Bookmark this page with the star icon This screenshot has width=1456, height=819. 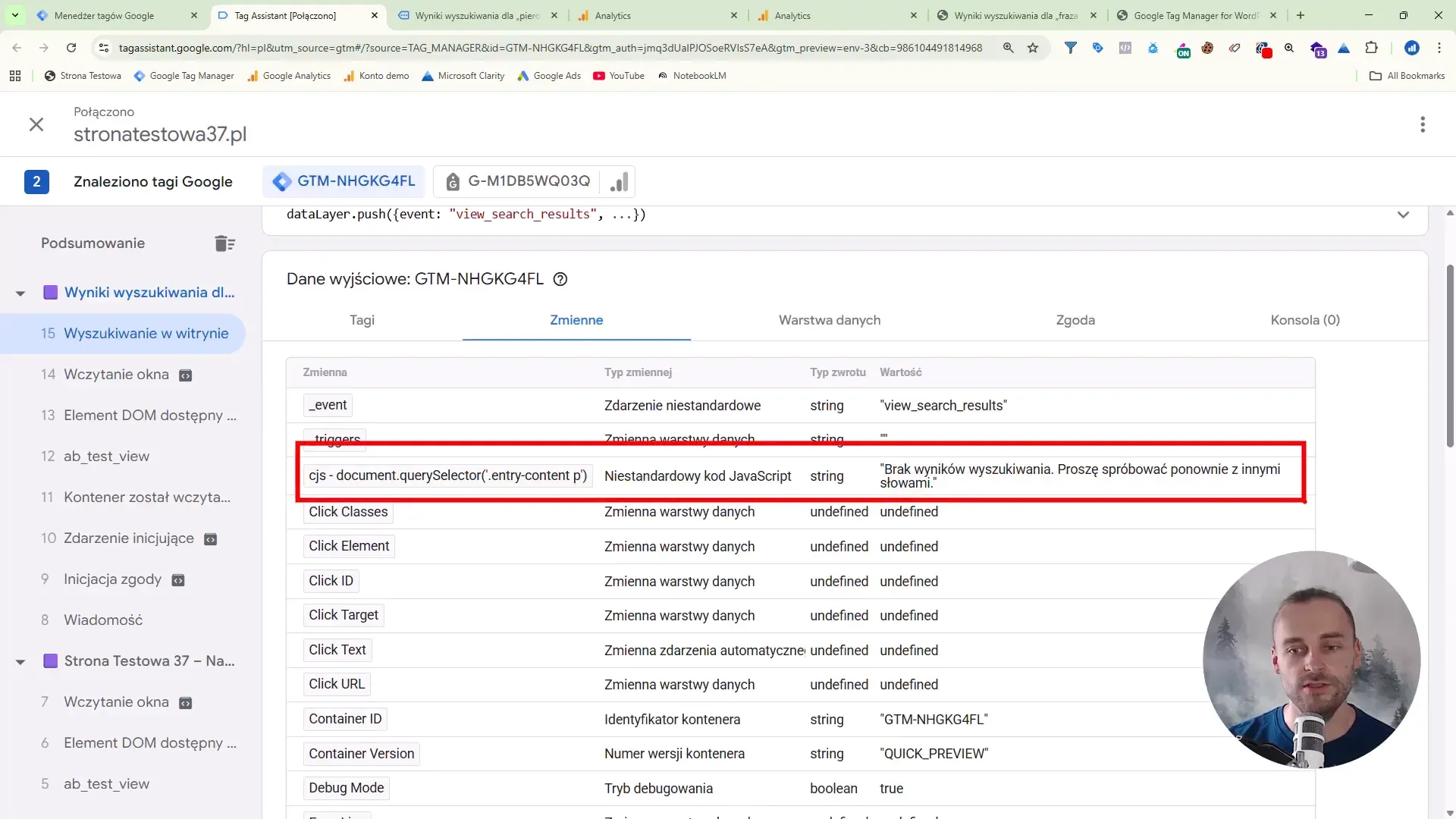pos(1033,48)
